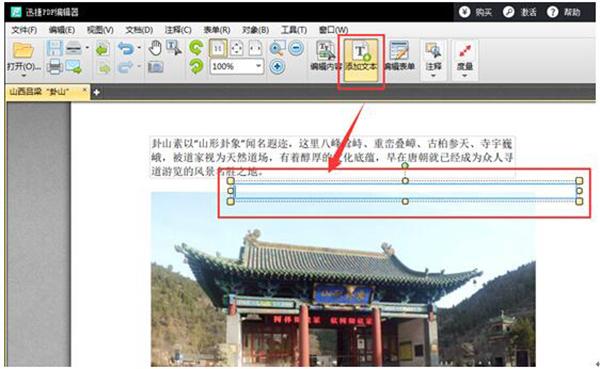Open the 文件(F) menu
Screen dimensions: 600x369
tap(24, 29)
